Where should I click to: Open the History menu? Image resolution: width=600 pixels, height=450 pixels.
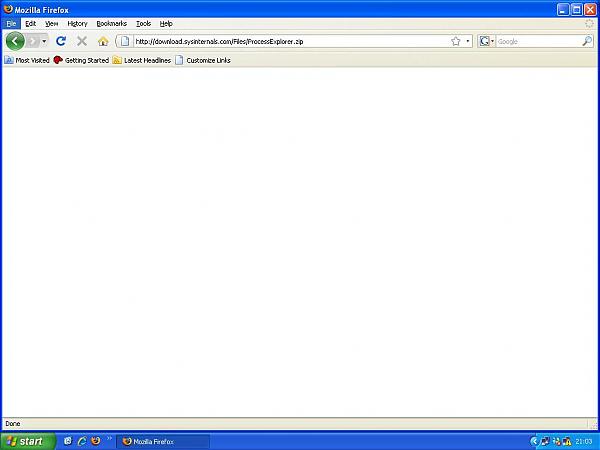77,24
